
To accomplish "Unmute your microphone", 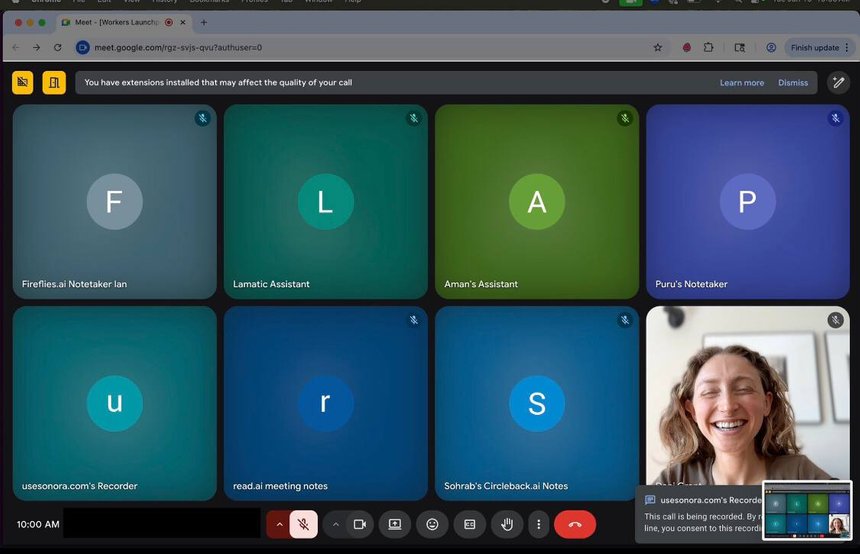I will click(x=304, y=524).
